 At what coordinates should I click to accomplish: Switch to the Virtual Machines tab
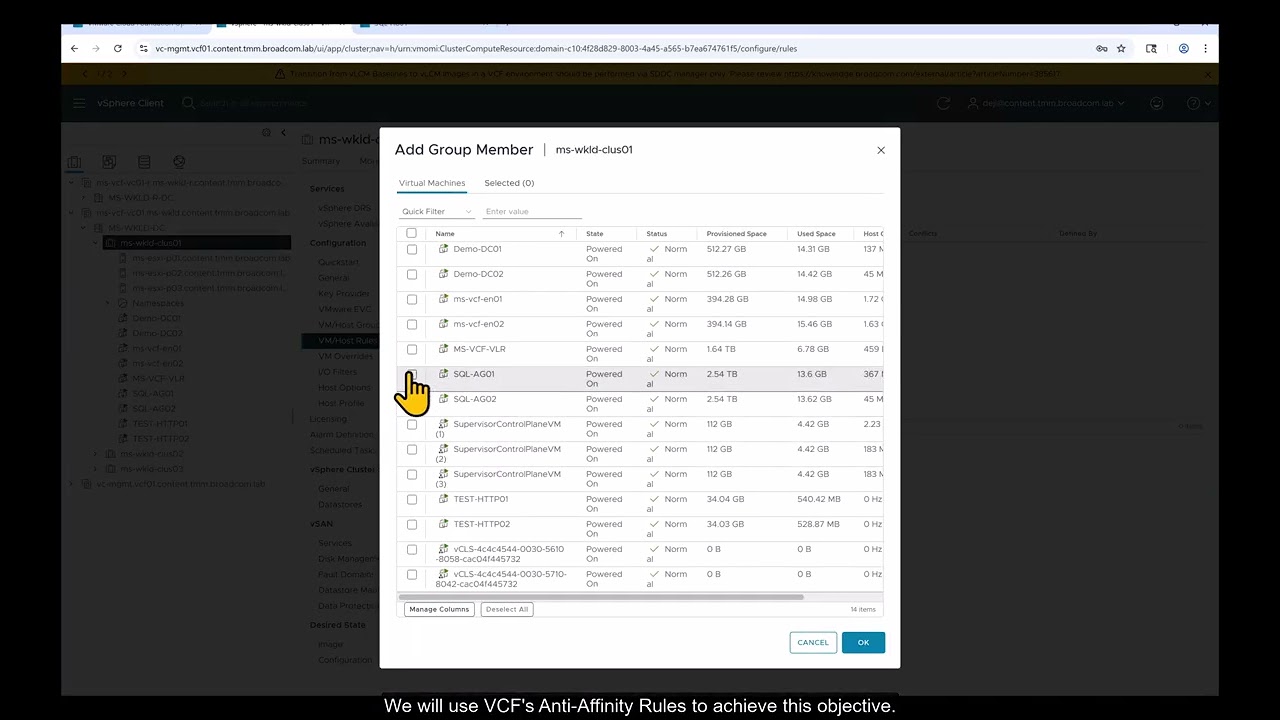(432, 183)
